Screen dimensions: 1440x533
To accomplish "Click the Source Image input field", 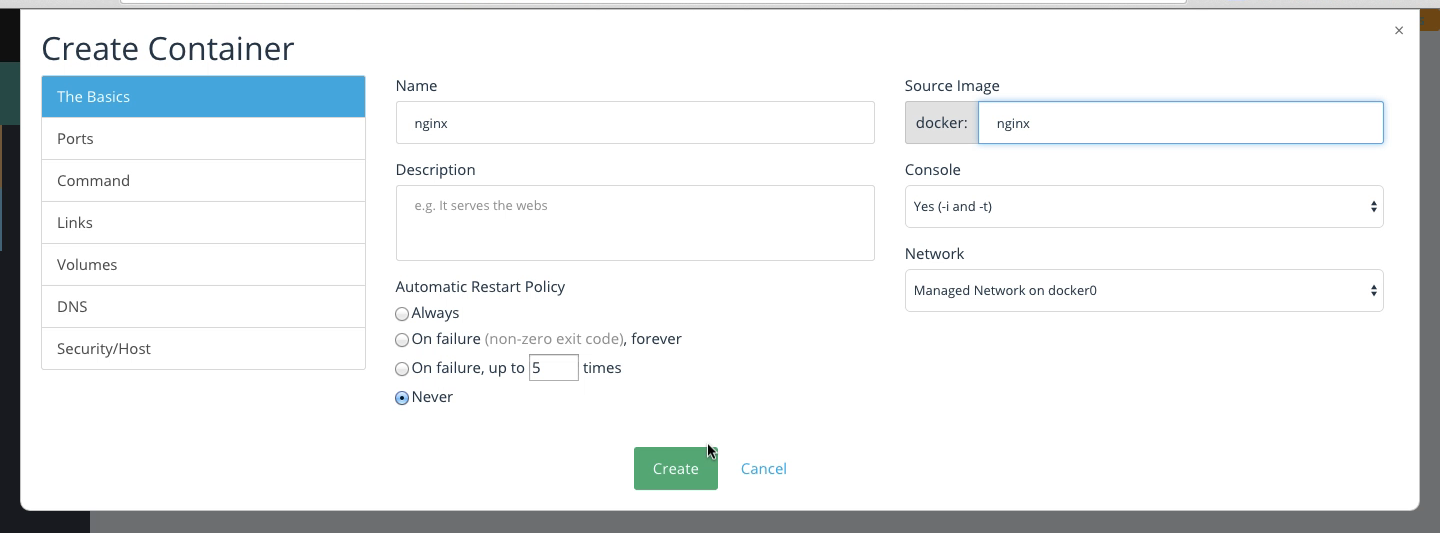I will click(1180, 122).
